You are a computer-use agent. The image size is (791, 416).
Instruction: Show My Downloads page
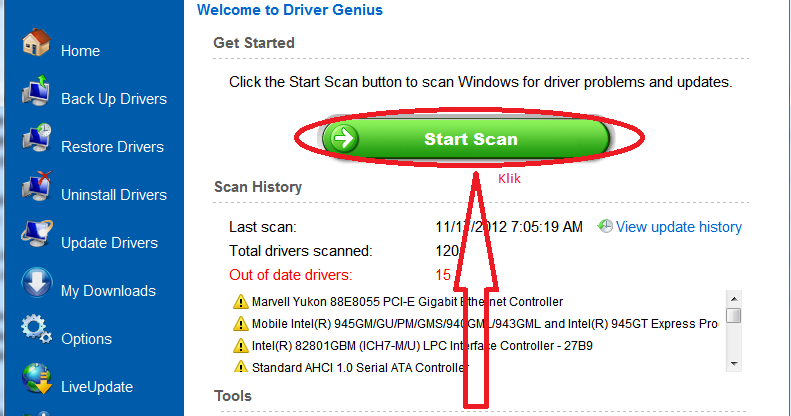(x=108, y=291)
